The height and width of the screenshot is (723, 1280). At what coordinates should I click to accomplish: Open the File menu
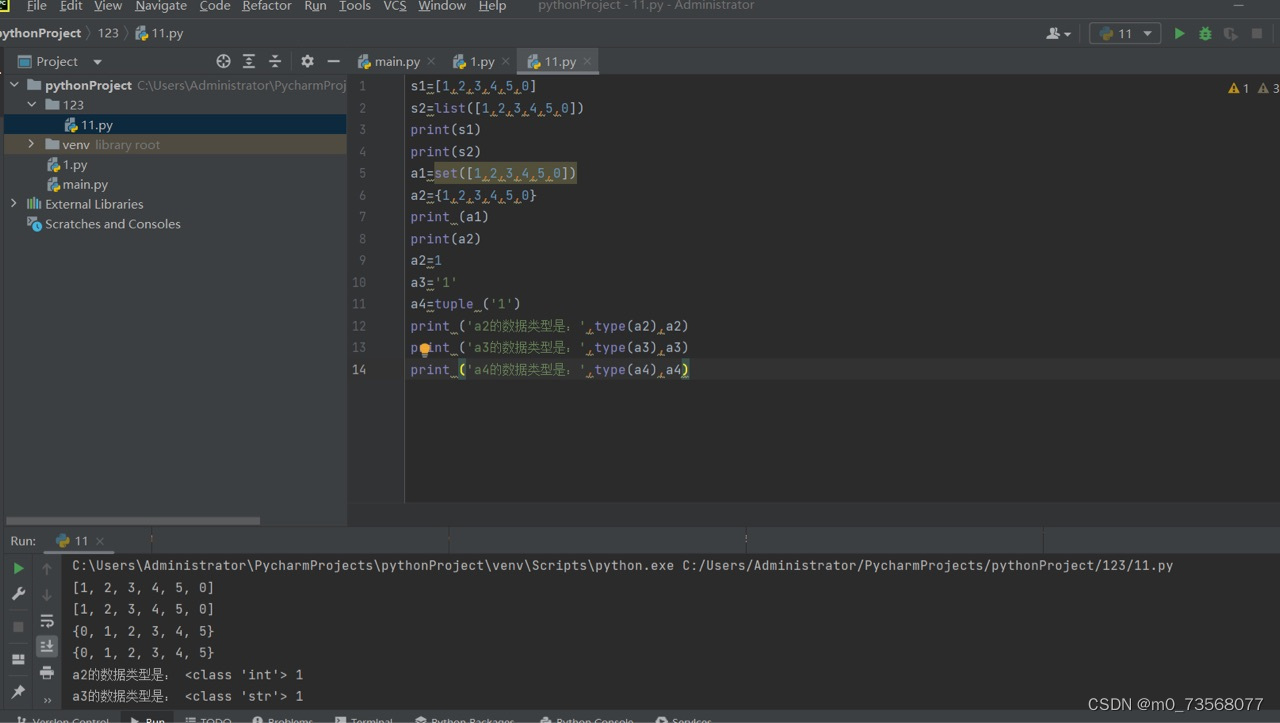(x=36, y=6)
